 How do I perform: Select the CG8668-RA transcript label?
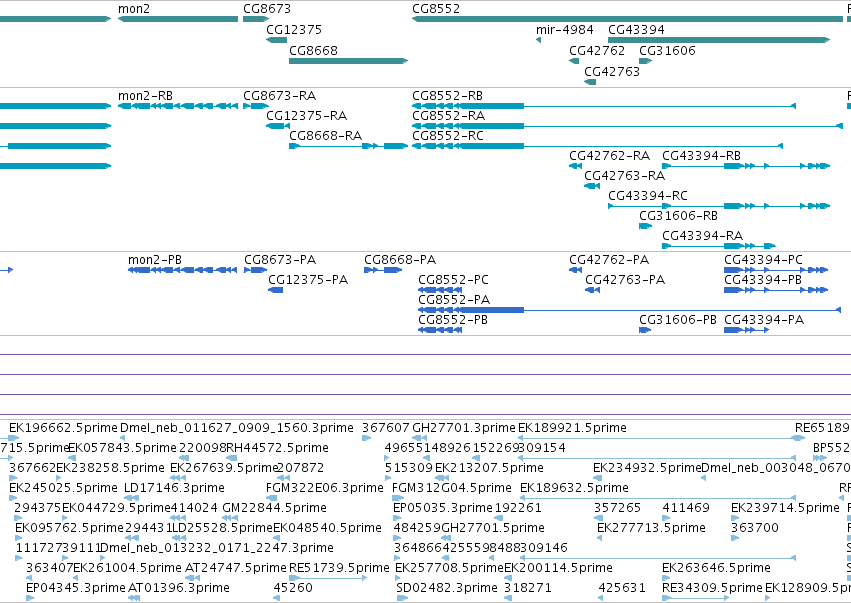(326, 136)
